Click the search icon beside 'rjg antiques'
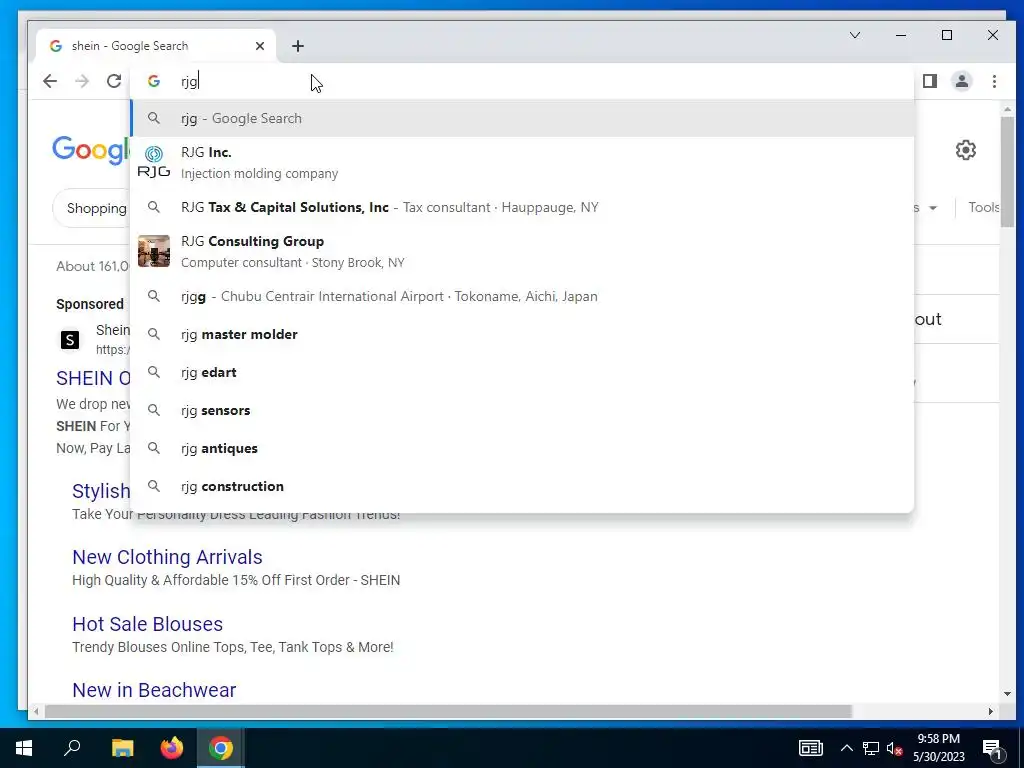The image size is (1024, 768). point(153,448)
